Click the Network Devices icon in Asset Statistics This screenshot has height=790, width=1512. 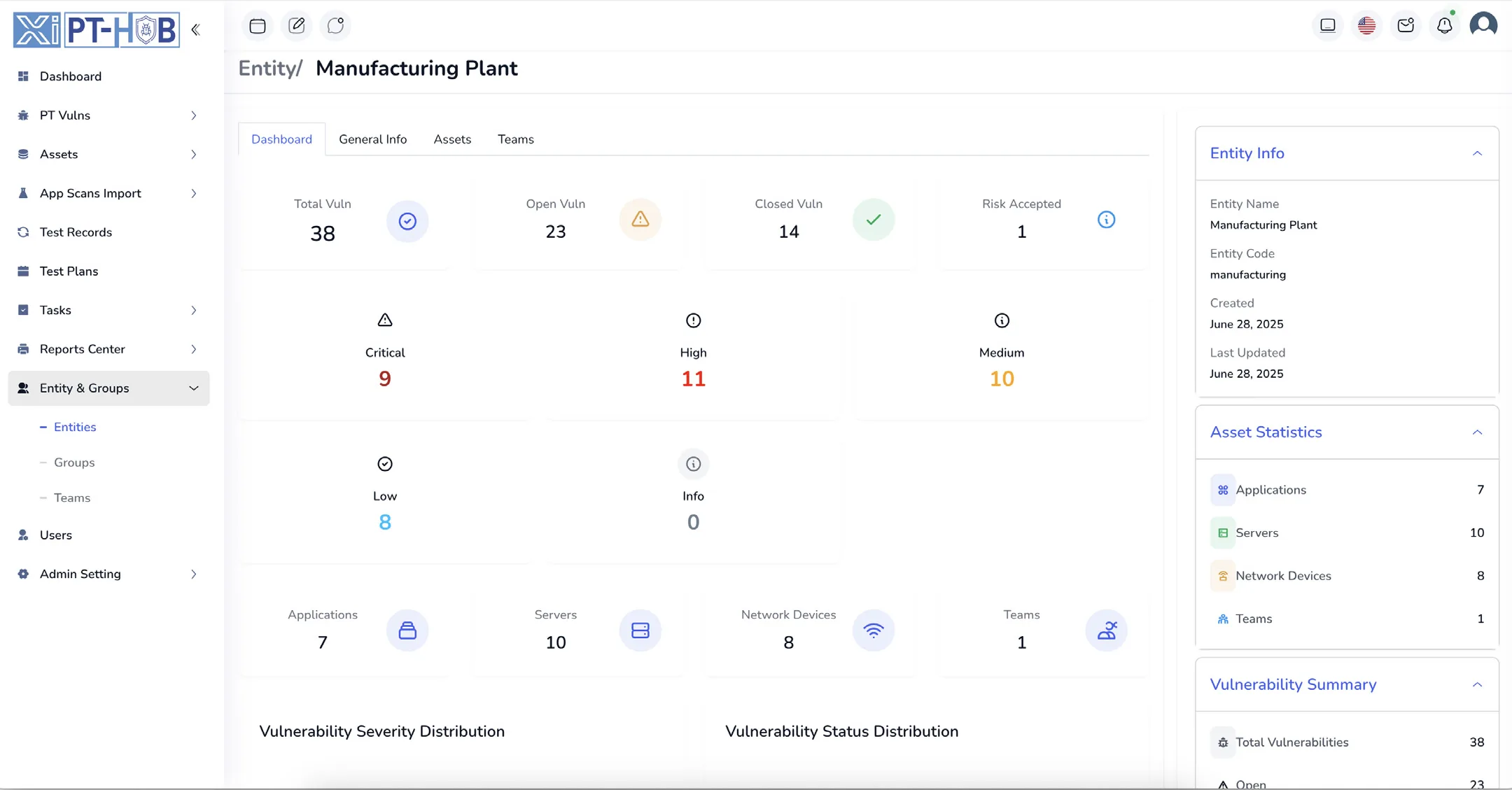[x=1223, y=576]
